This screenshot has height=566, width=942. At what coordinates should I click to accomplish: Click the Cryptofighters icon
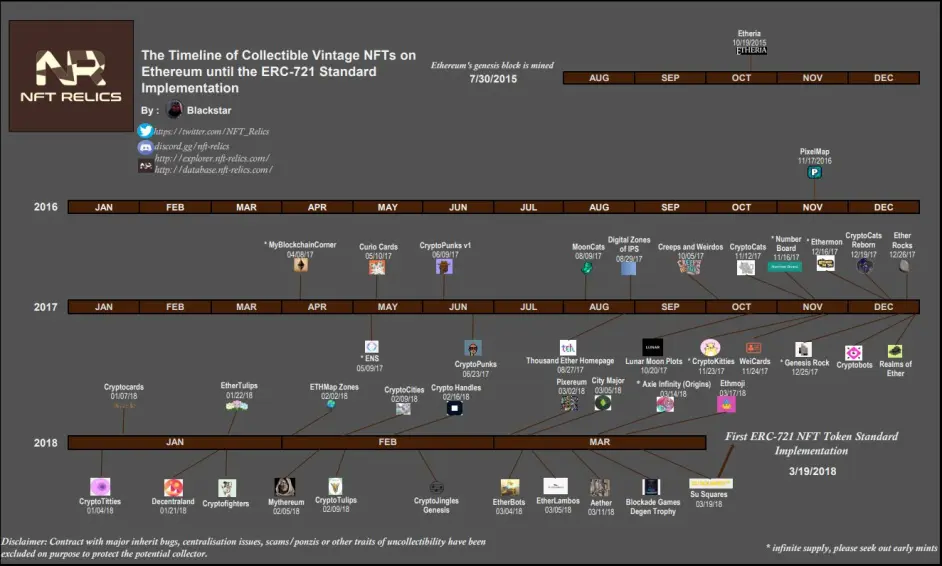click(x=227, y=488)
